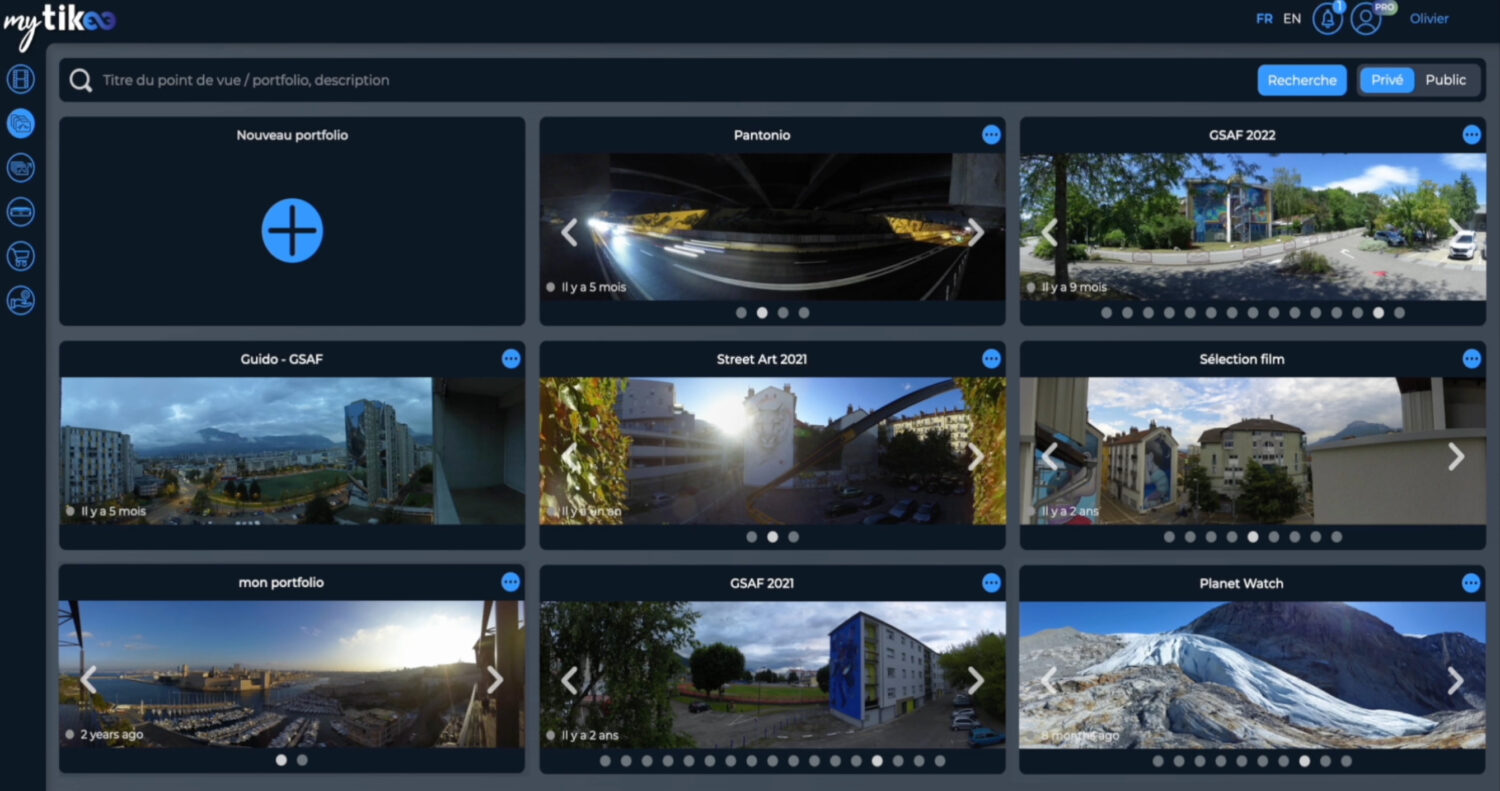Open the film strip media icon in sidebar
Screen dimensions: 1500x791
(x=20, y=78)
